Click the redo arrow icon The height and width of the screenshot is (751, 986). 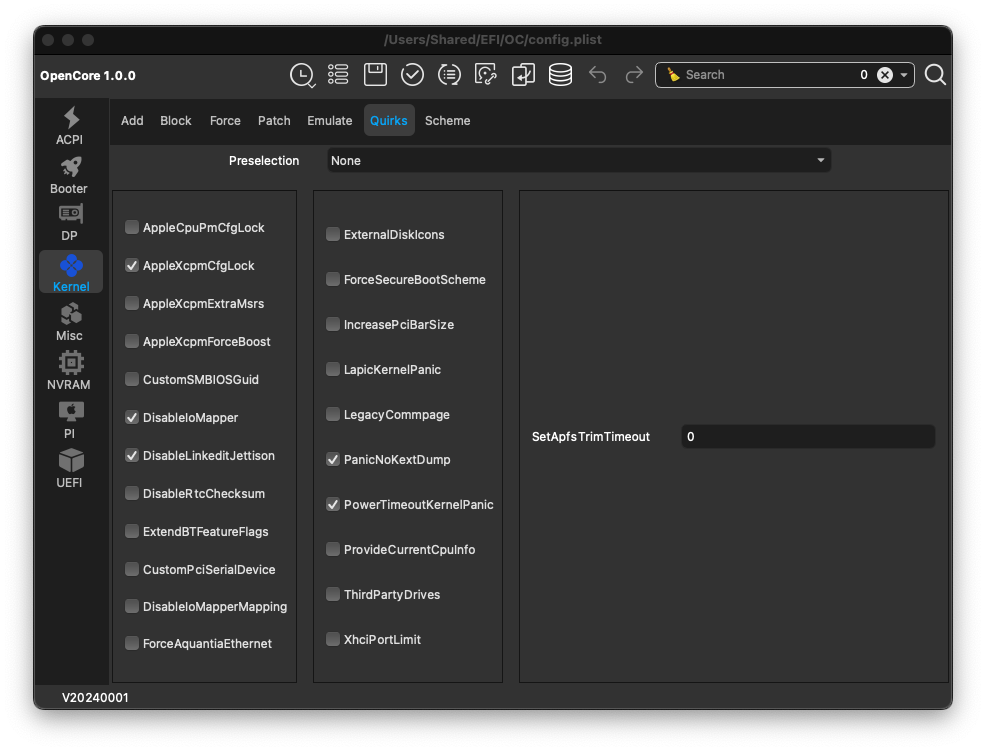(x=634, y=75)
